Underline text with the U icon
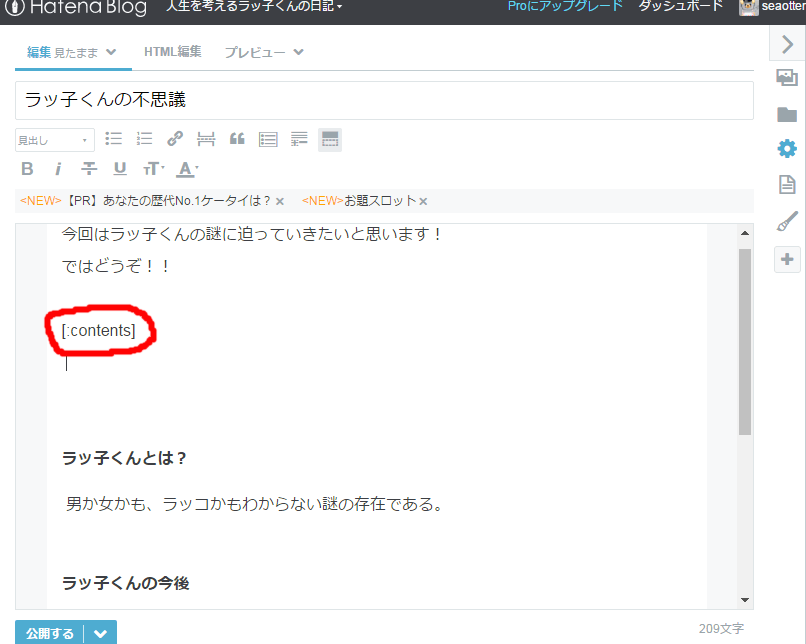The image size is (806, 644). [119, 168]
